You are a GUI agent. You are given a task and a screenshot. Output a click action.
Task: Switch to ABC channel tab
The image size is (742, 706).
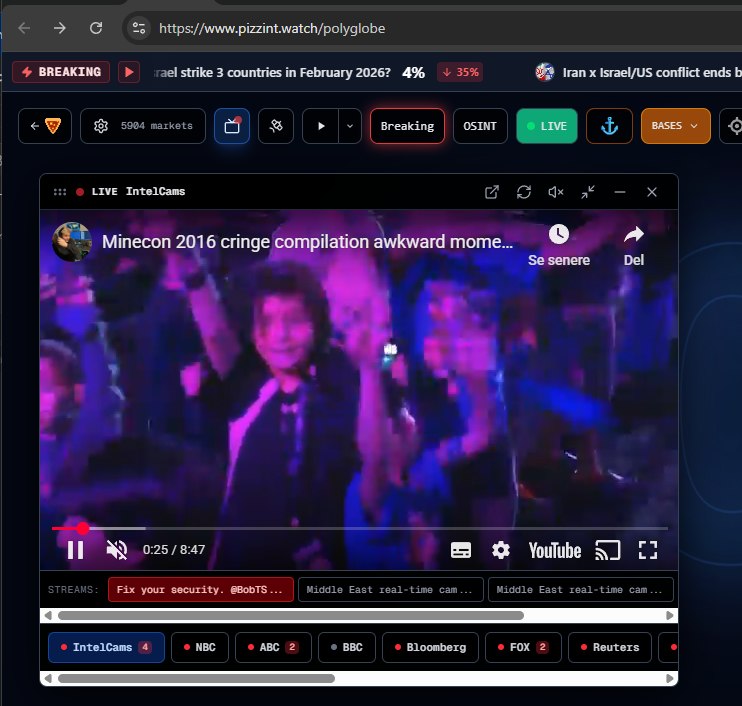[x=274, y=647]
